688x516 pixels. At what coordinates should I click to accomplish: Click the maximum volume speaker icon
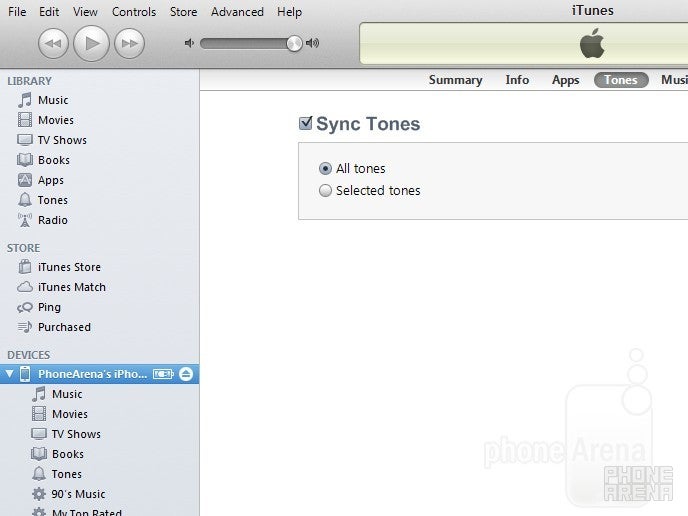coord(312,43)
